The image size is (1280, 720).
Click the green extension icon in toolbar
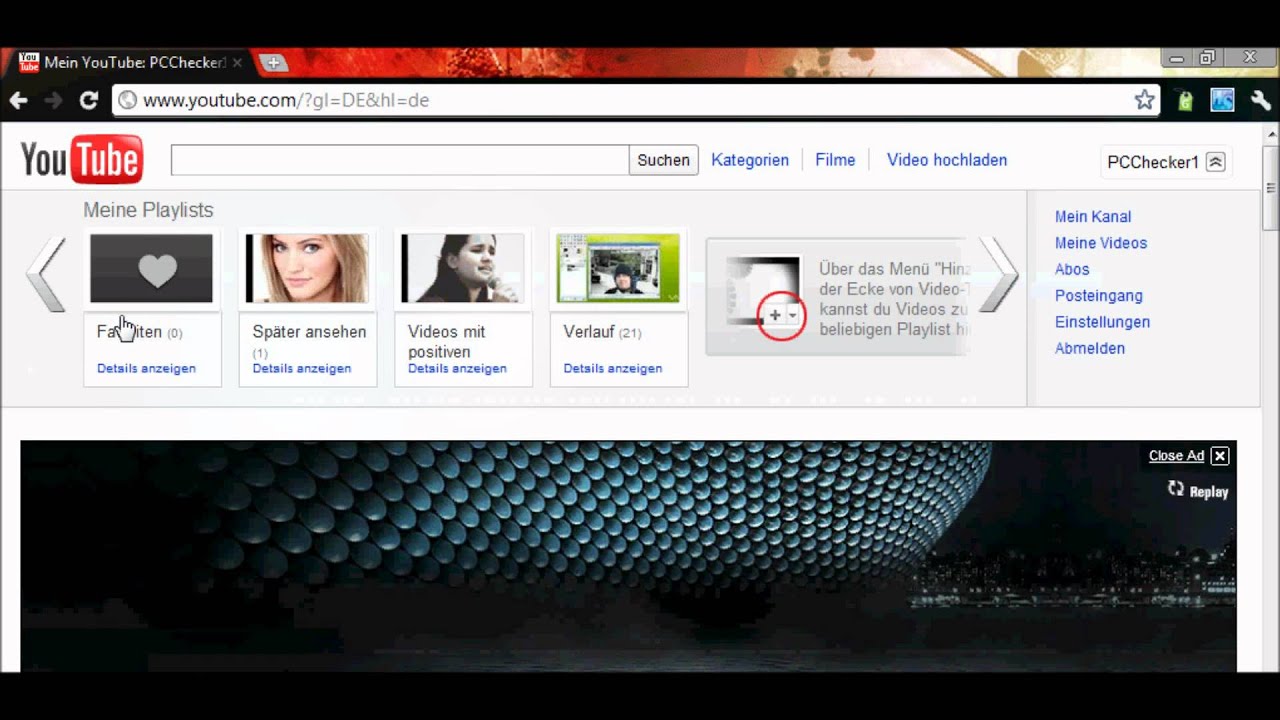click(1185, 100)
